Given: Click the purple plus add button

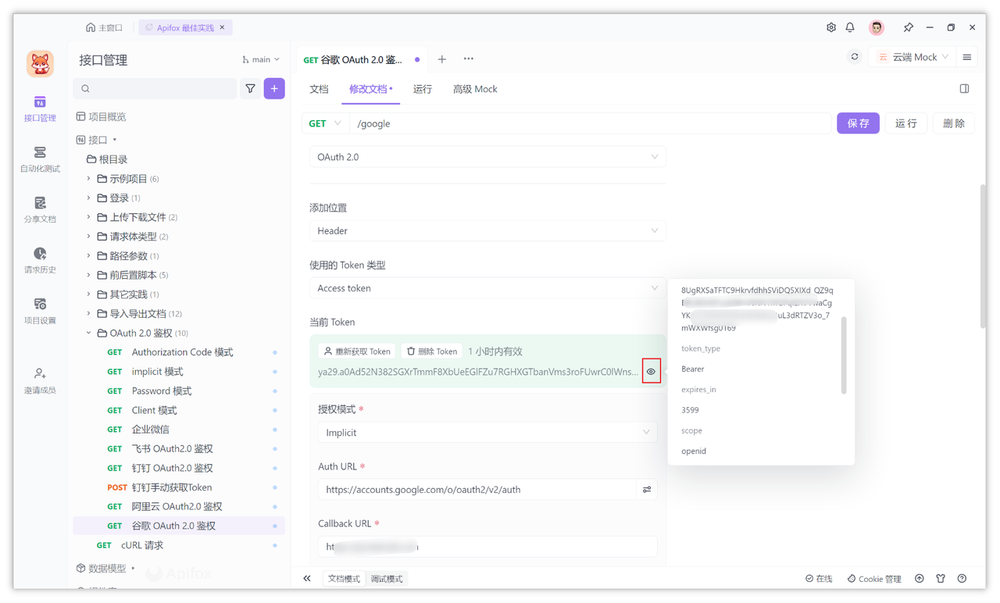Looking at the screenshot, I should click(x=274, y=89).
